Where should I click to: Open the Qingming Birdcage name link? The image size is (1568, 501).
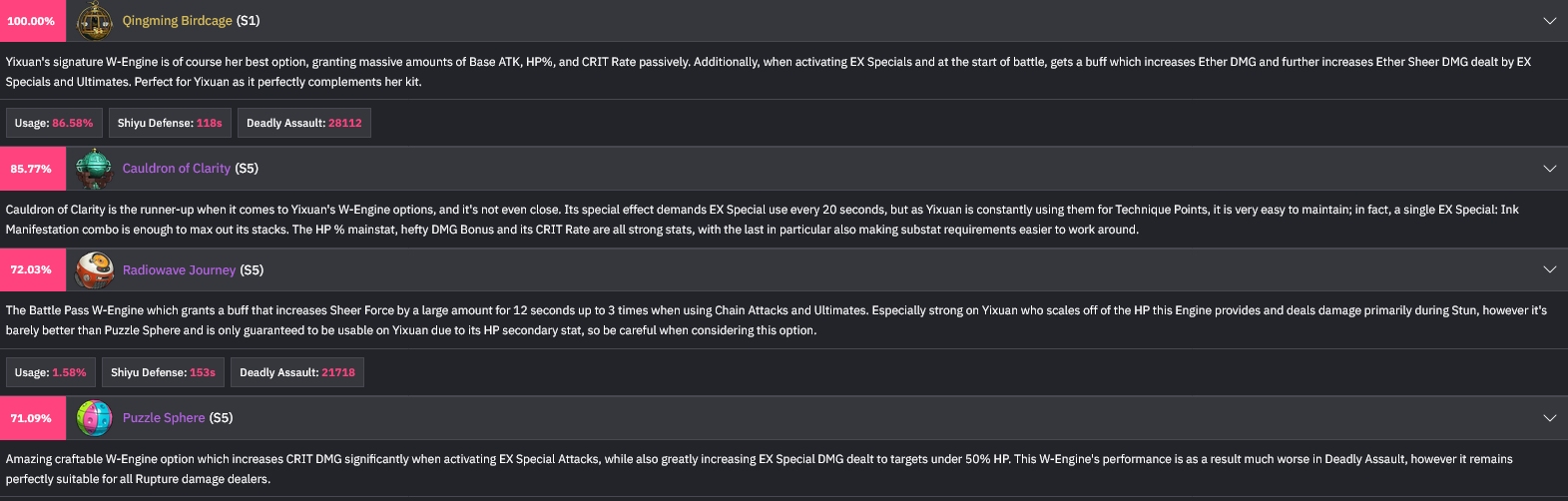[x=177, y=21]
